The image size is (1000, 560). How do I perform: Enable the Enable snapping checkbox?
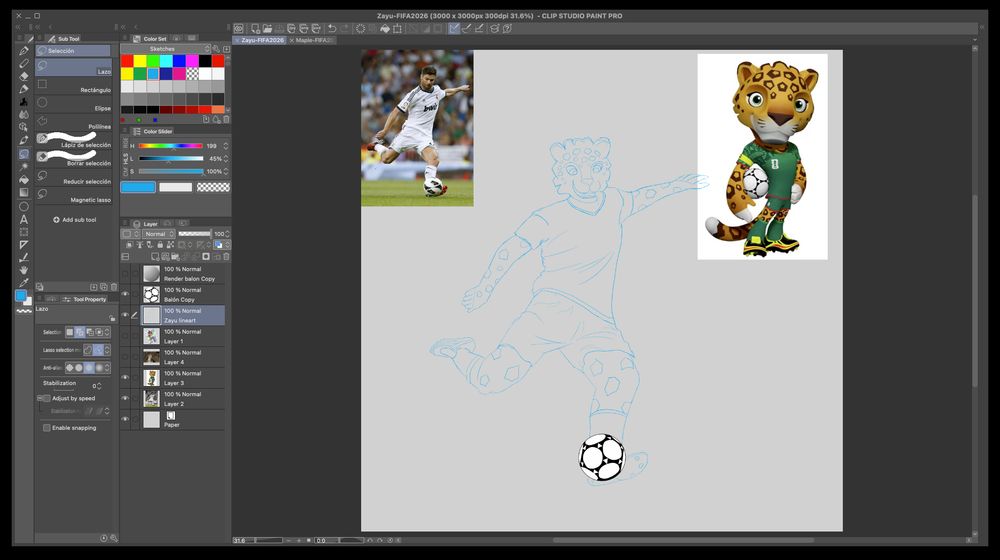click(47, 428)
